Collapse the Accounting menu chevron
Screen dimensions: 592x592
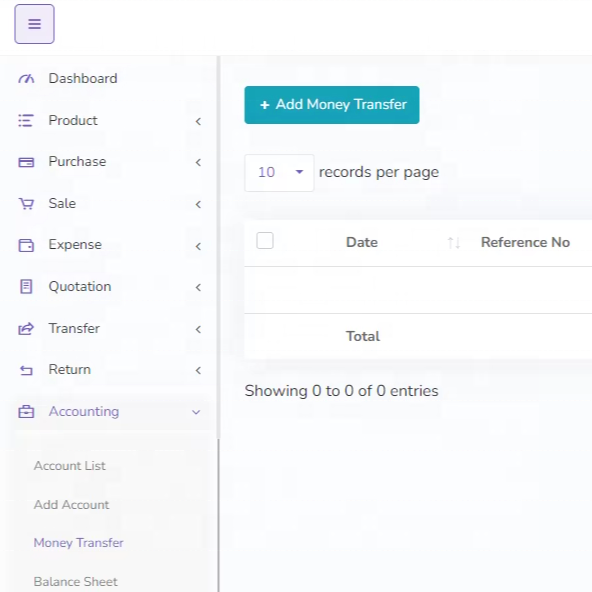[196, 412]
